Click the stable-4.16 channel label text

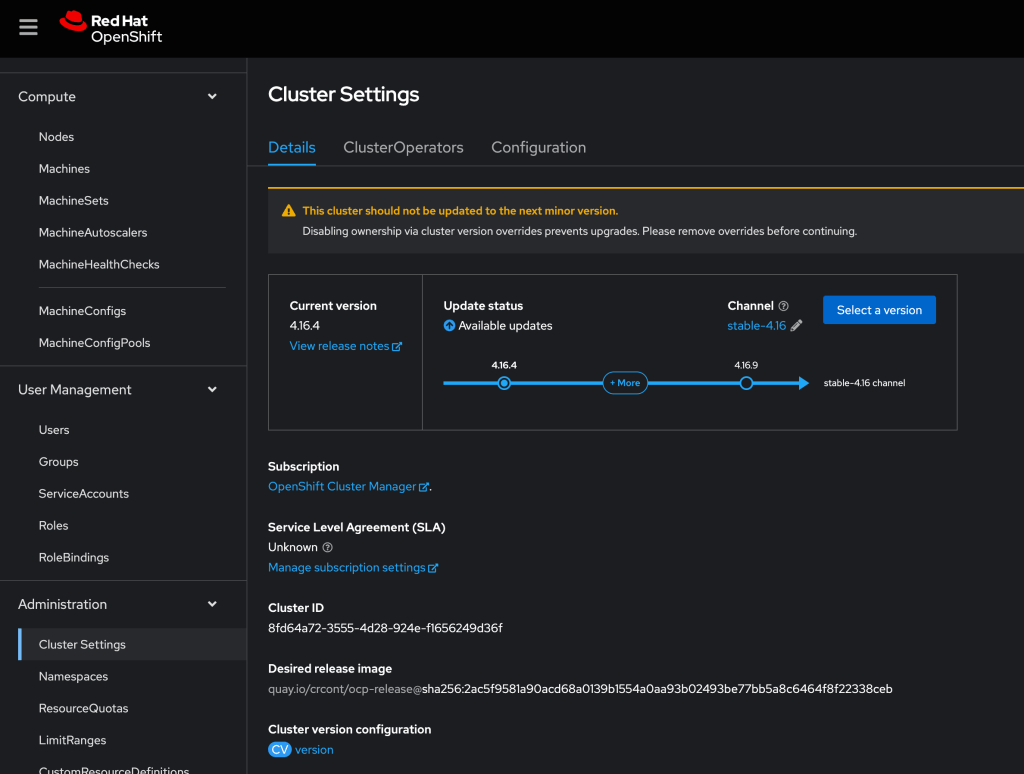click(x=864, y=383)
